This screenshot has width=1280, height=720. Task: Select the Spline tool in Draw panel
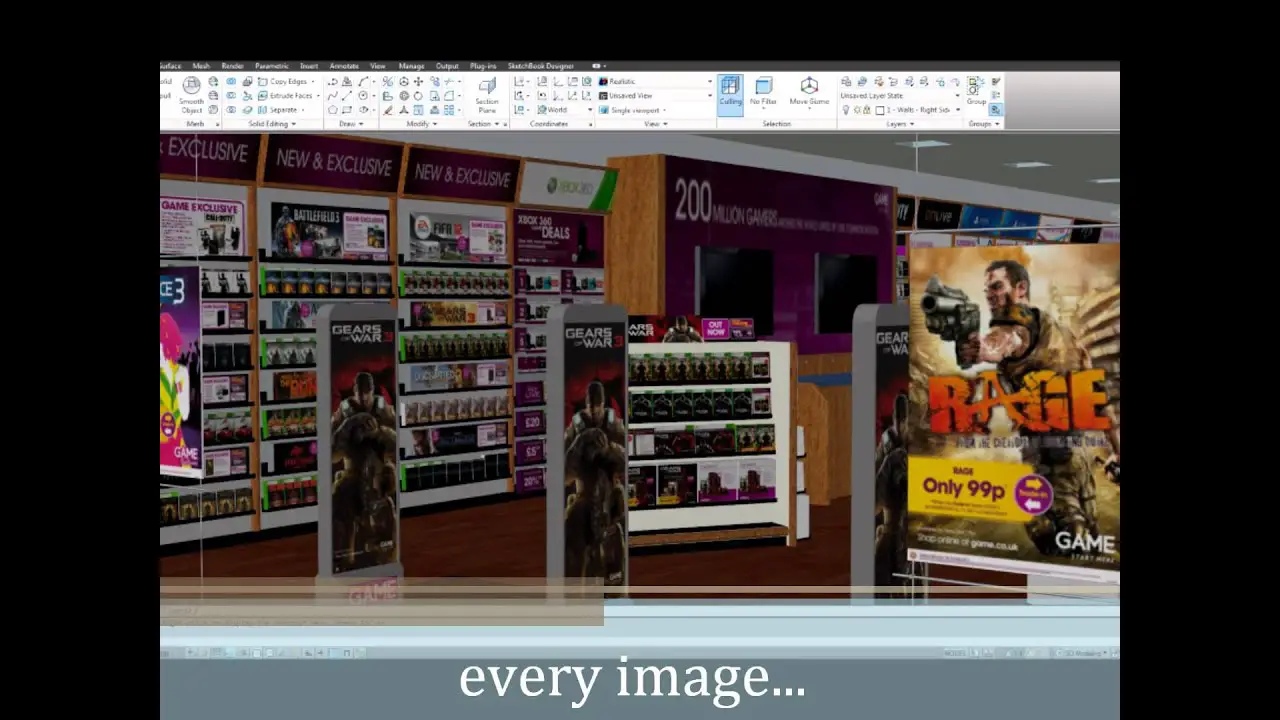tap(333, 95)
